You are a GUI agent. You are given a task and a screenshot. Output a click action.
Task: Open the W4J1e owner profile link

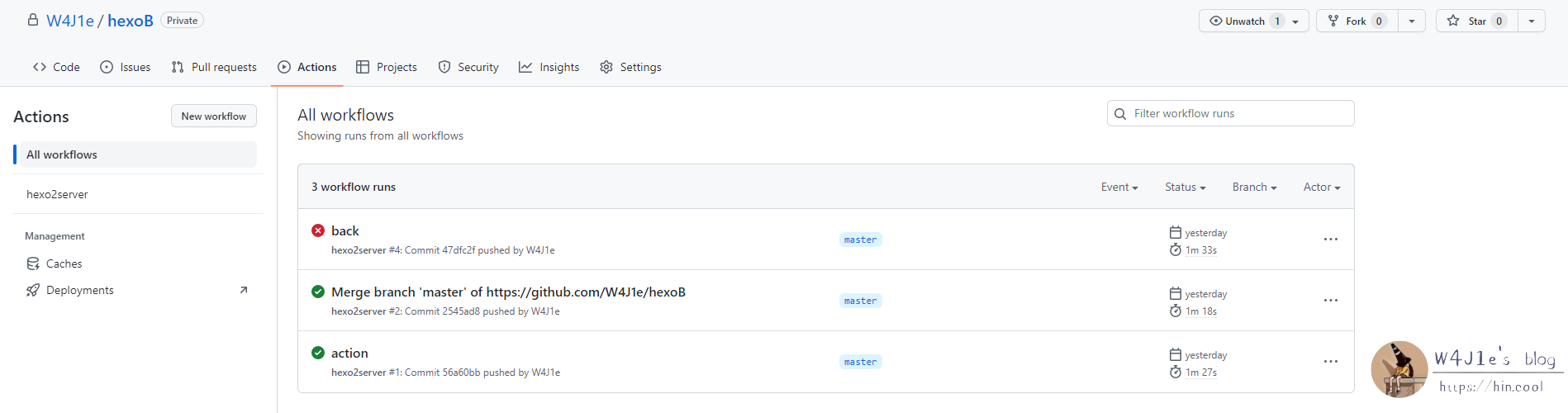tap(70, 21)
